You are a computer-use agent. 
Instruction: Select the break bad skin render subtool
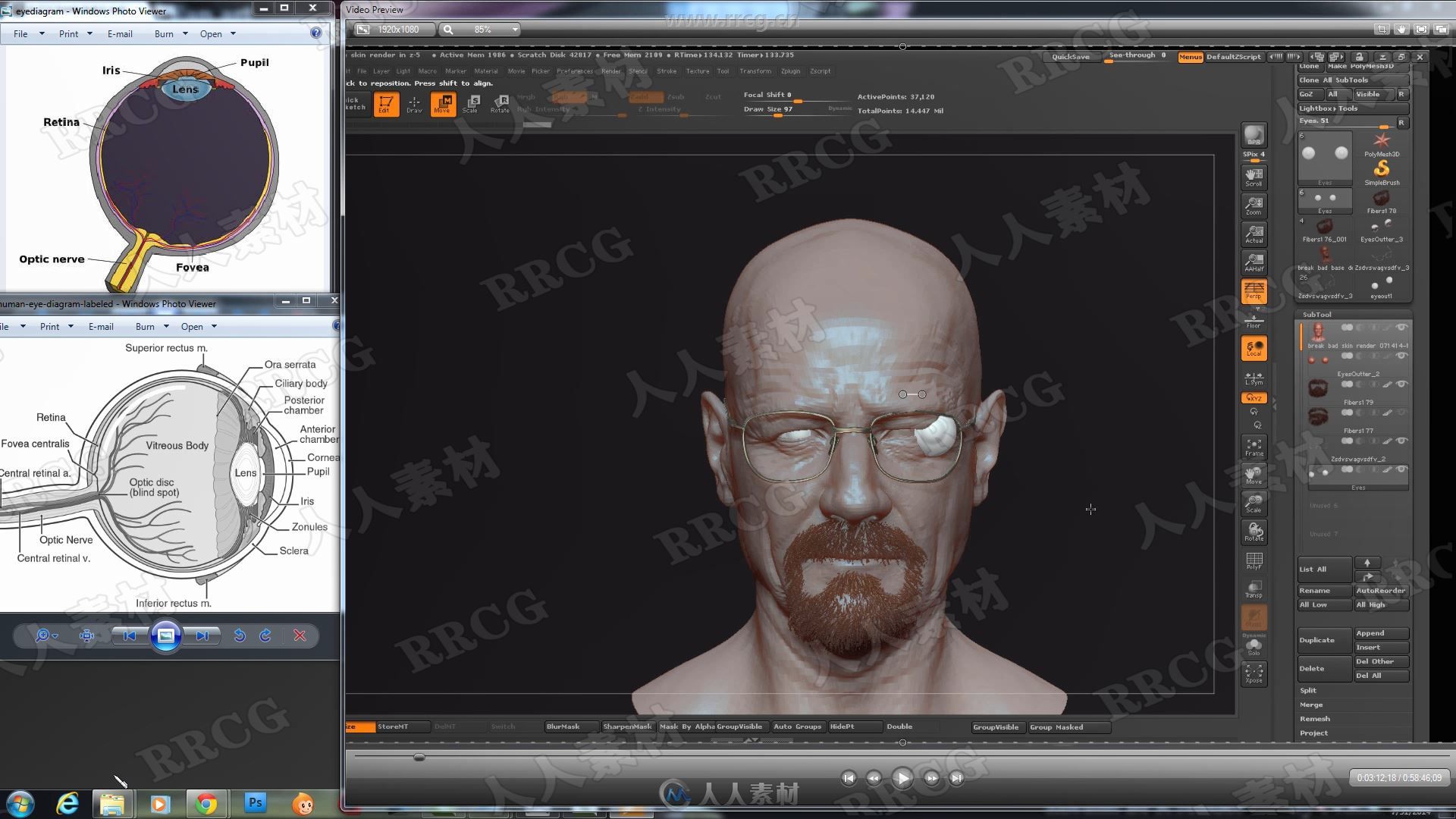(1356, 336)
